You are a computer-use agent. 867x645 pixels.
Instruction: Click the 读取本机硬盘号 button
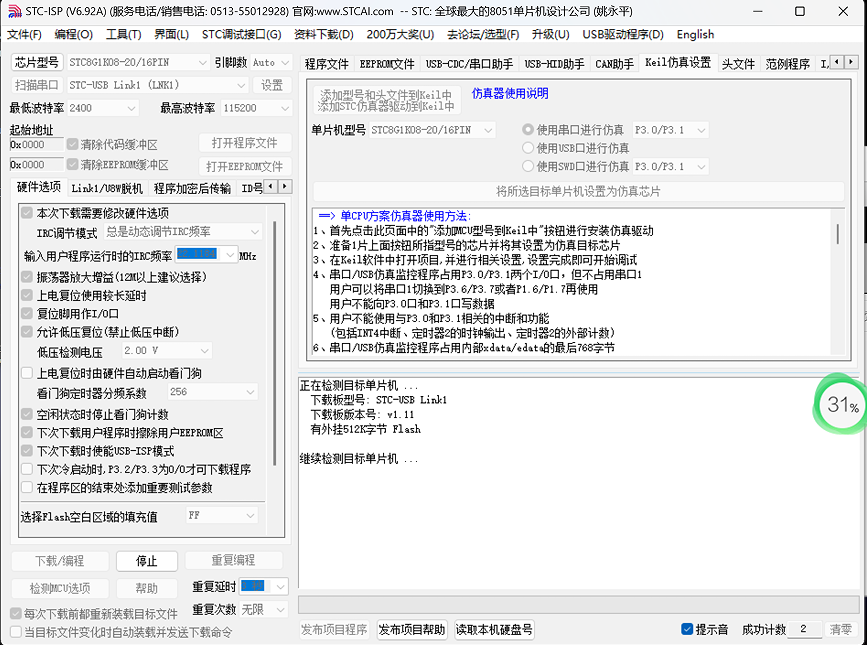[x=494, y=630]
